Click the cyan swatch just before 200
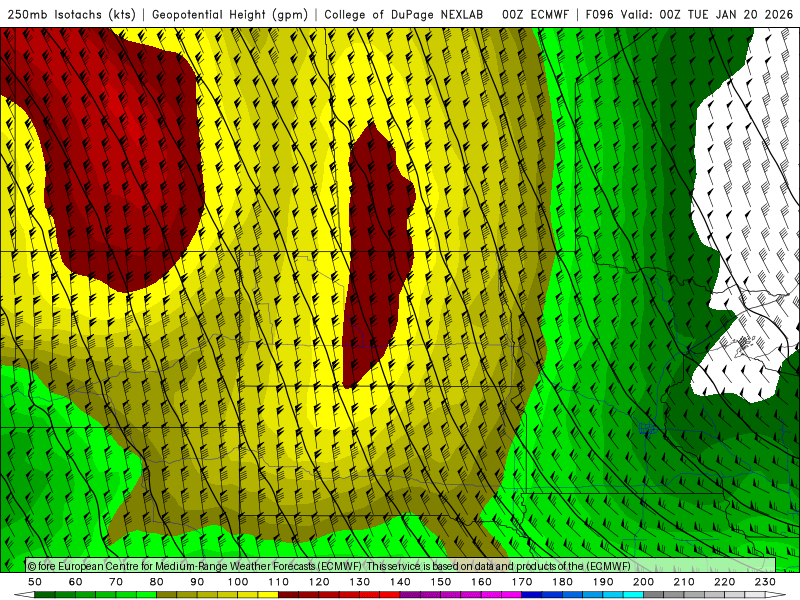Screen dimensions: 800x600 click(633, 594)
